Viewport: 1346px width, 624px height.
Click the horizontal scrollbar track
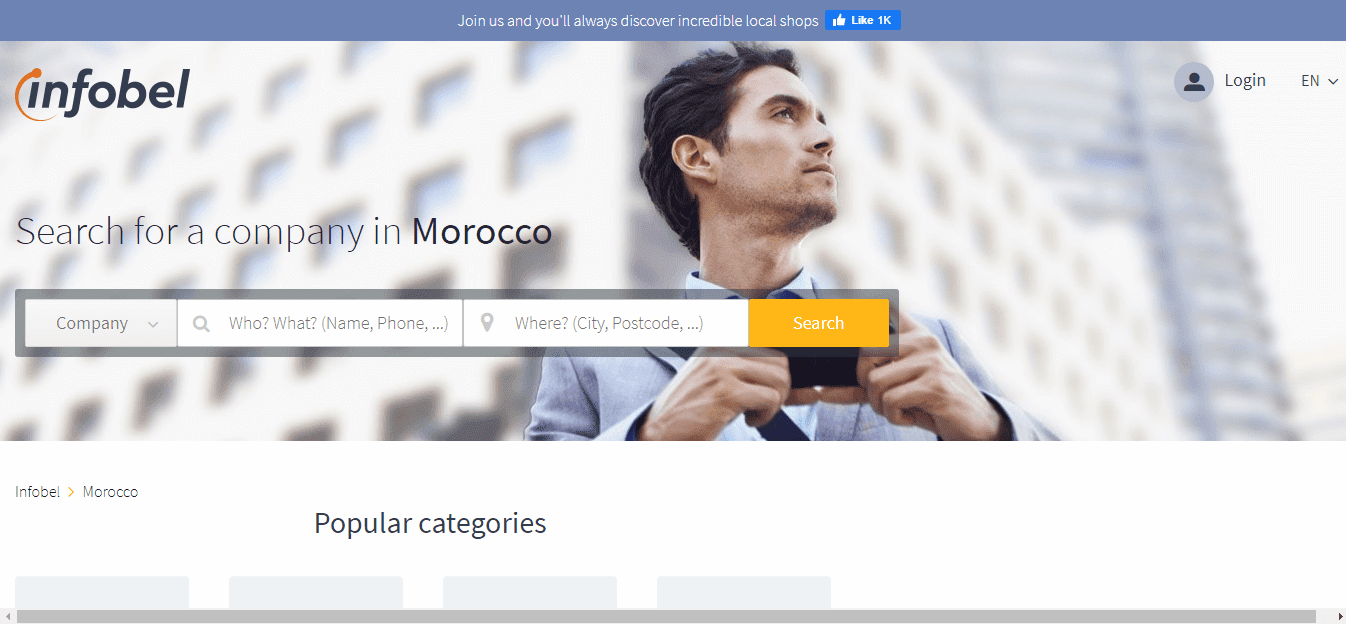(x=666, y=616)
